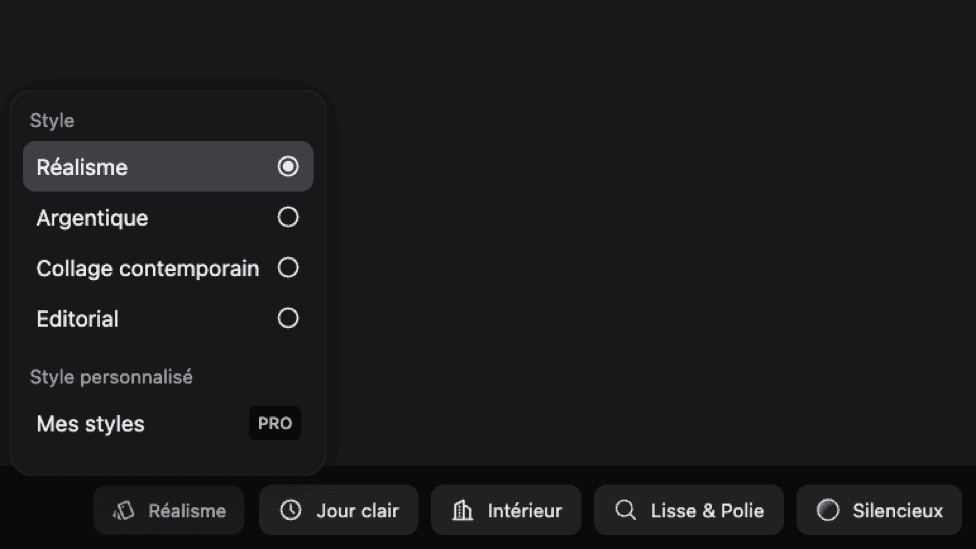Choose the Editorial radio button
Screen dimensions: 976x549
point(288,319)
